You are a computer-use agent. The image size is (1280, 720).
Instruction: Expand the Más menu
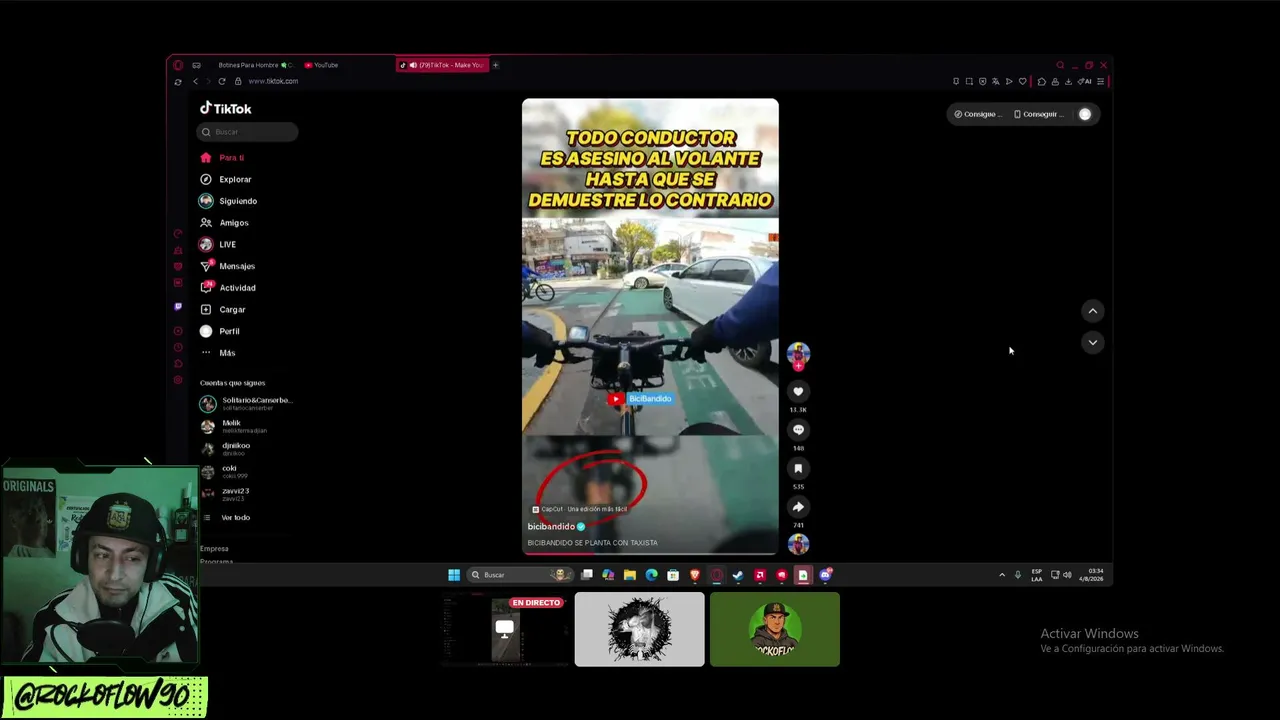[218, 353]
